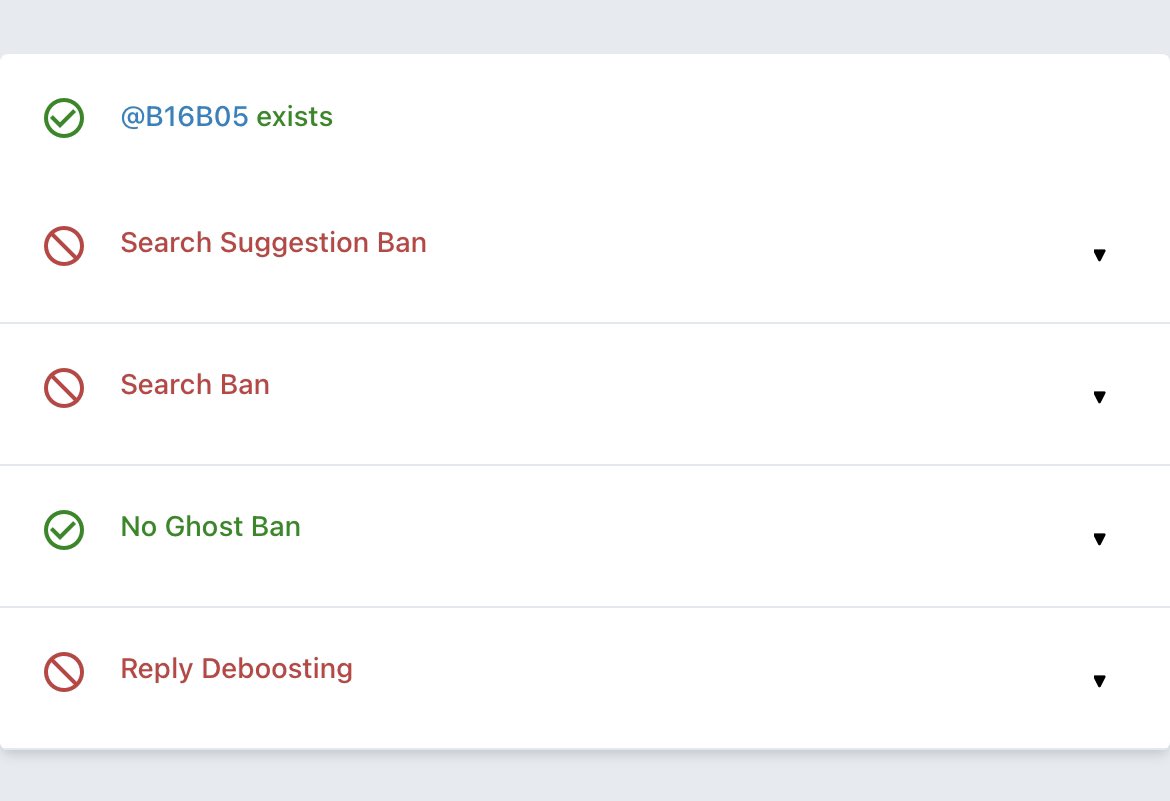
Task: Expand the No Ghost Ban details arrow
Action: (1099, 539)
